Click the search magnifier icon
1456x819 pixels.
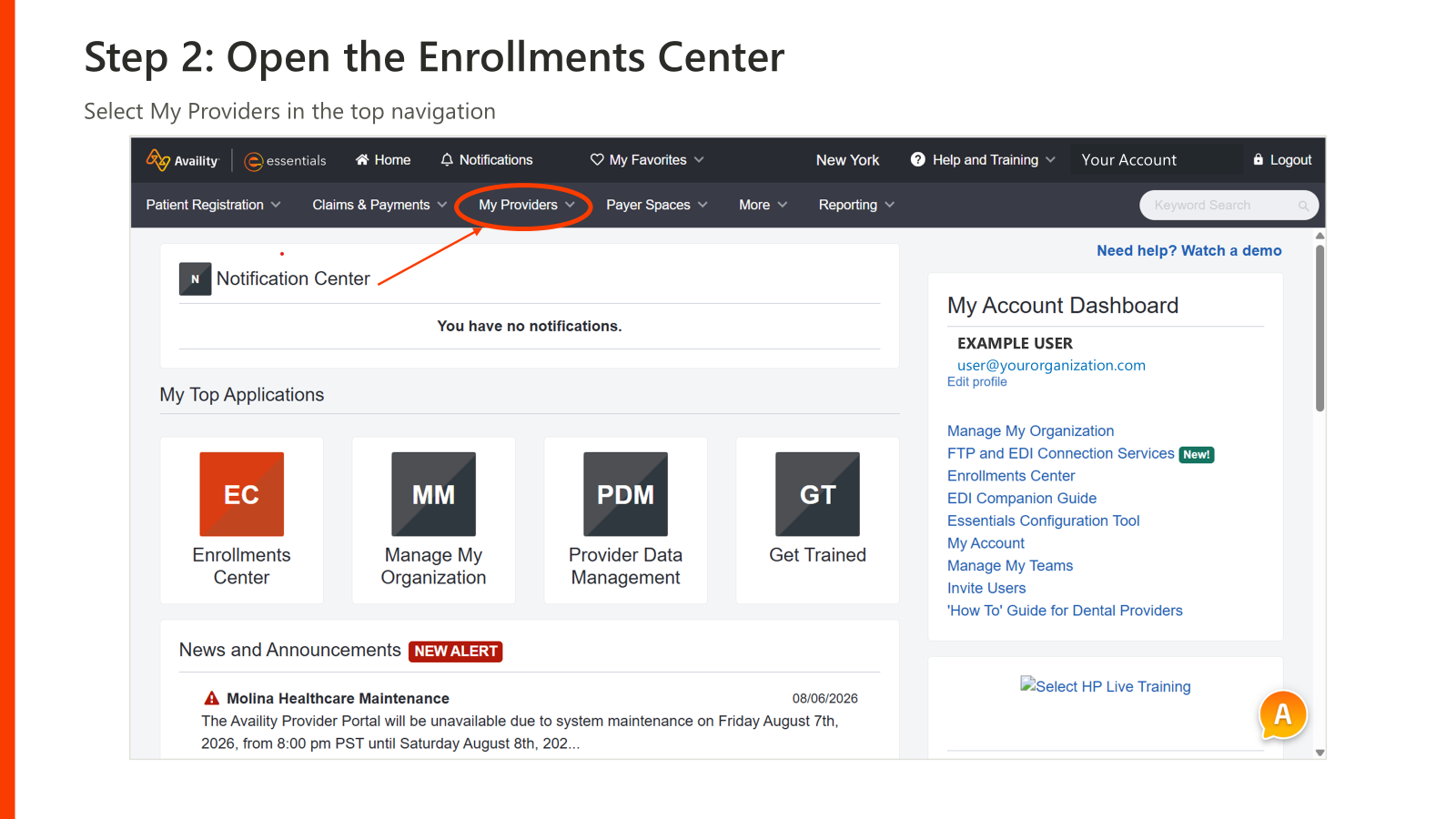click(1303, 206)
